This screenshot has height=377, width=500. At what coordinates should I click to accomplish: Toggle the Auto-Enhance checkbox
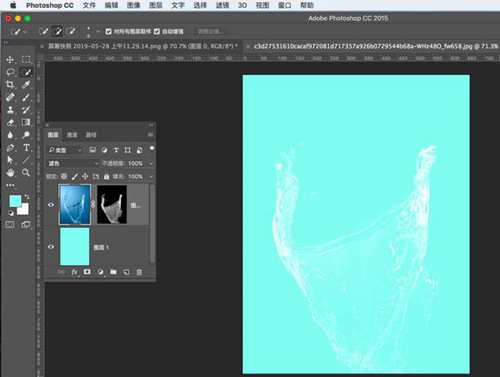tap(157, 32)
